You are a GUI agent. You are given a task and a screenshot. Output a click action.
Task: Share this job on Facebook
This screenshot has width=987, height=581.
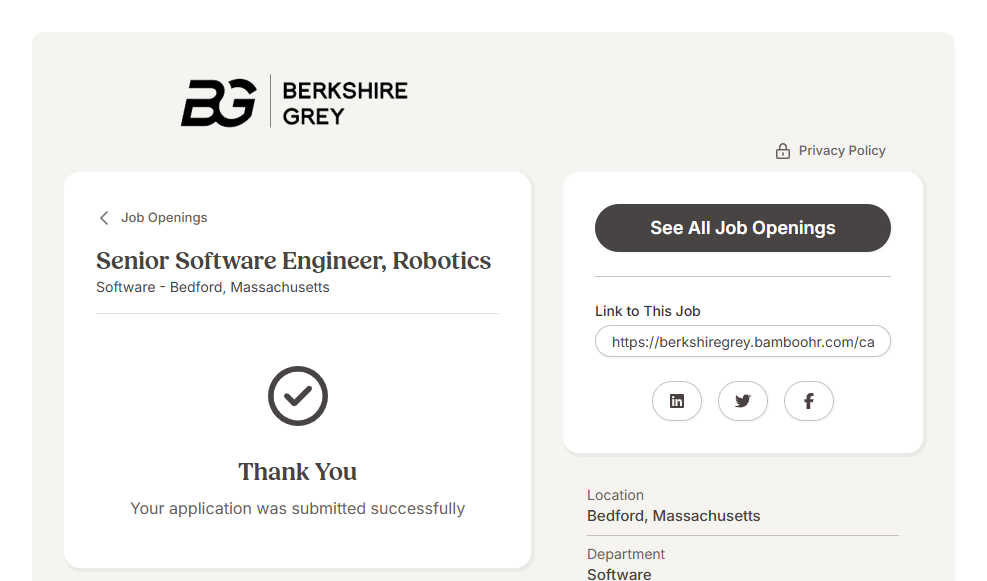tap(809, 401)
